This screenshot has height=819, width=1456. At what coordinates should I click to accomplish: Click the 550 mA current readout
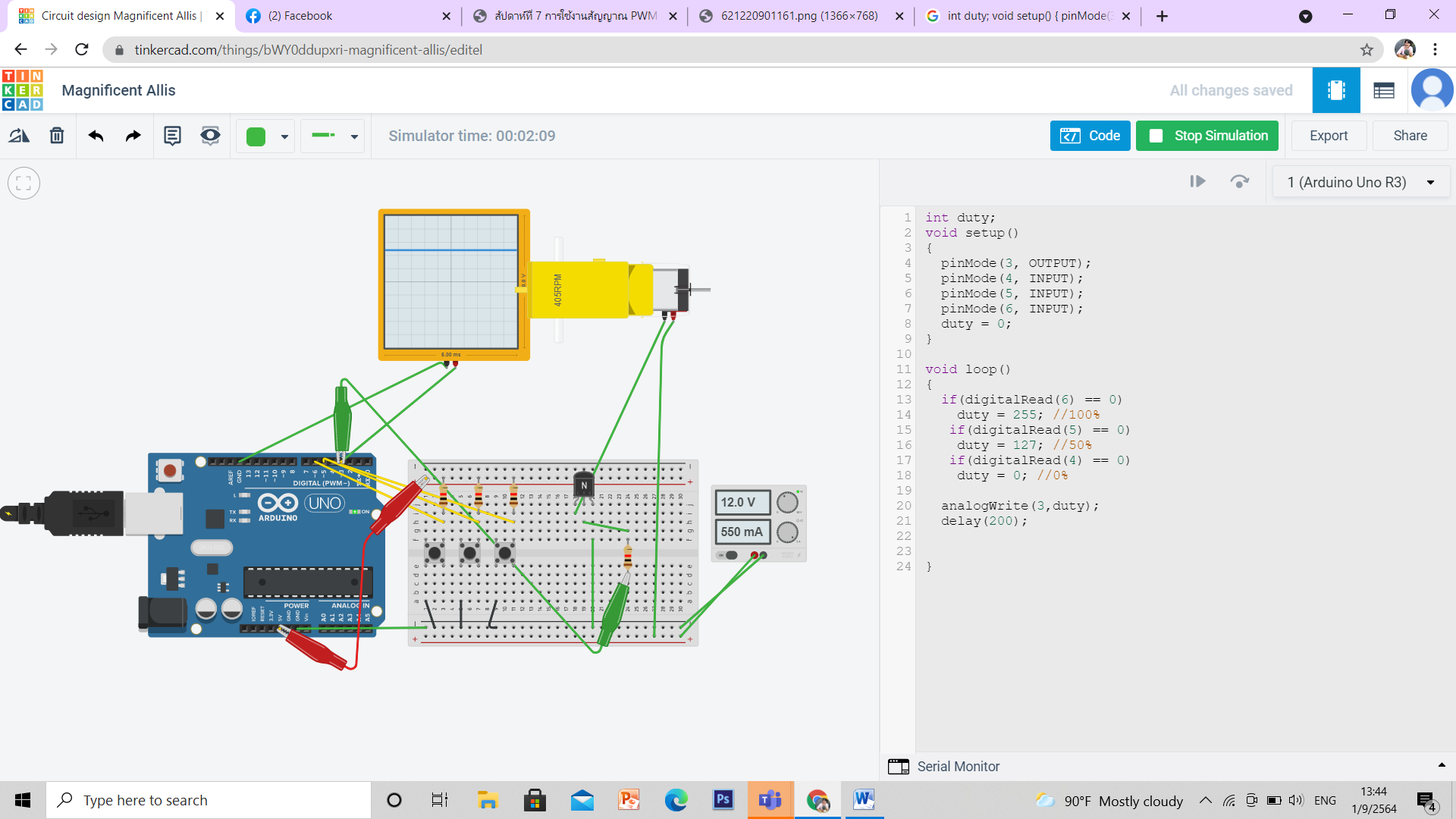coord(742,532)
